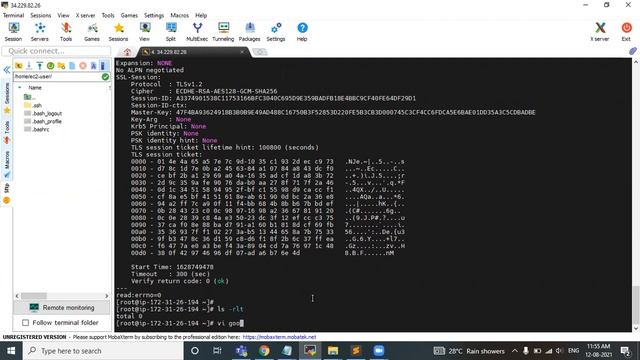Select the parent '..' folder entry
The width and height of the screenshot is (640, 360).
coord(29,97)
